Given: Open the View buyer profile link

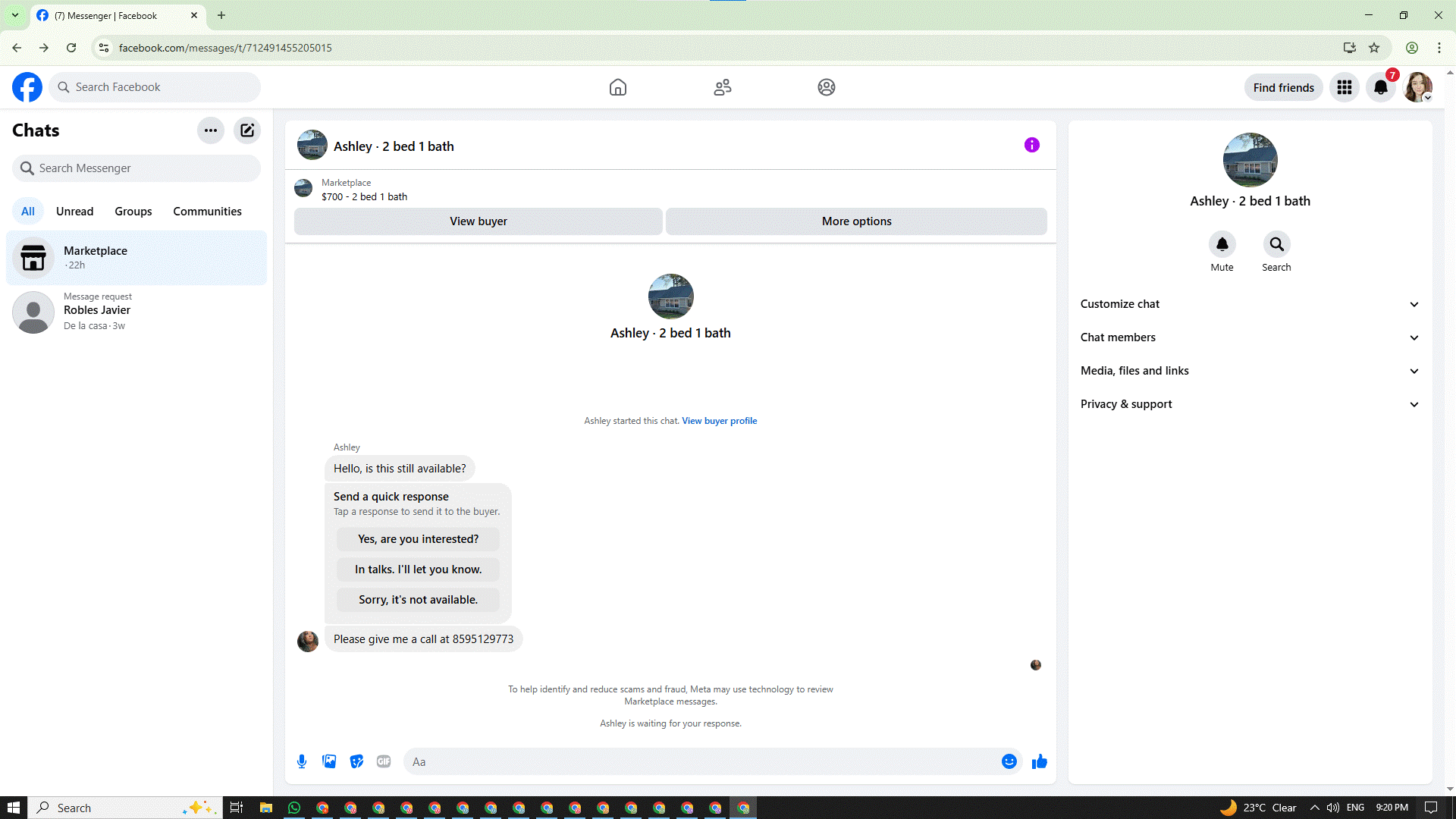Looking at the screenshot, I should click(720, 421).
